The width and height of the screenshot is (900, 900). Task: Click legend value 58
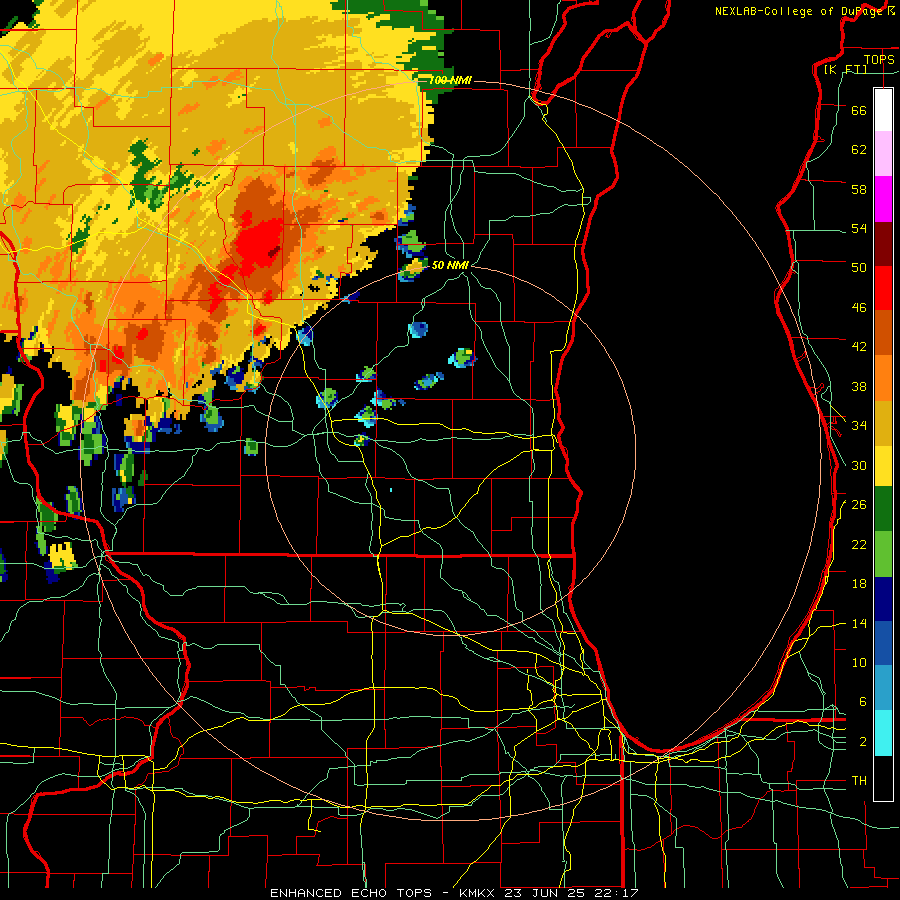point(859,189)
